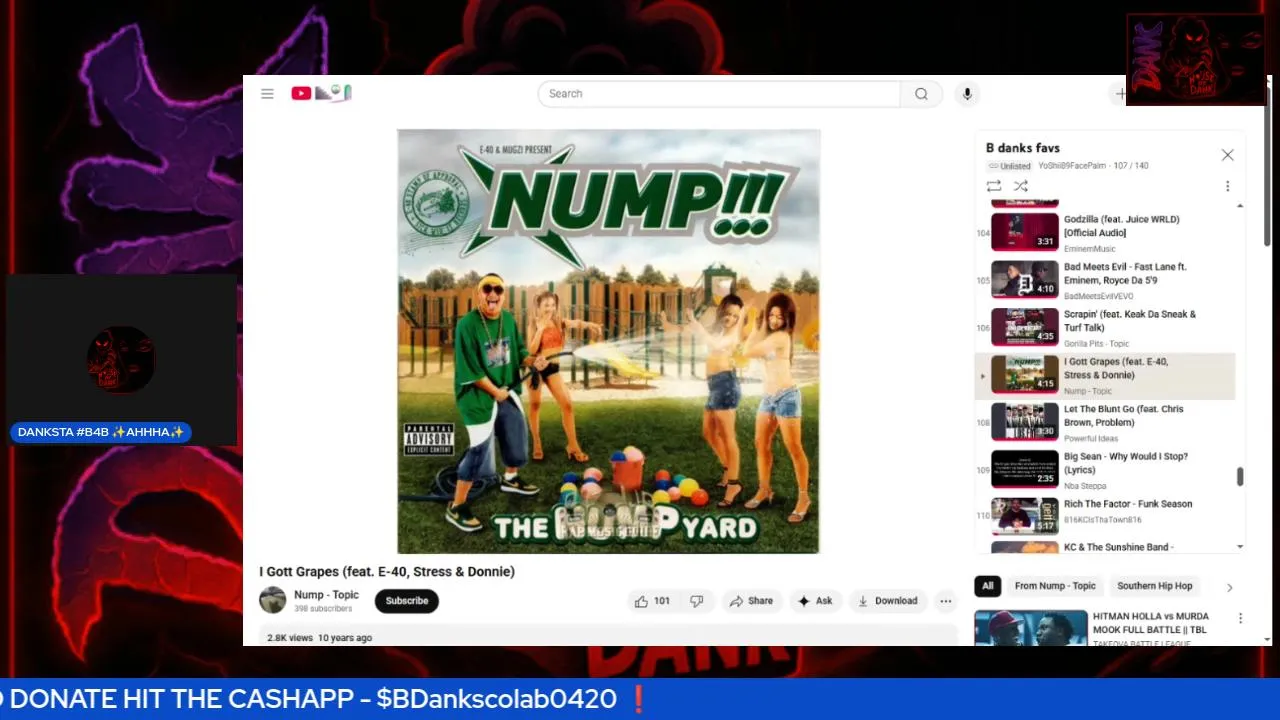
Task: Click the round avatar in left overlay
Action: pyautogui.click(x=121, y=359)
